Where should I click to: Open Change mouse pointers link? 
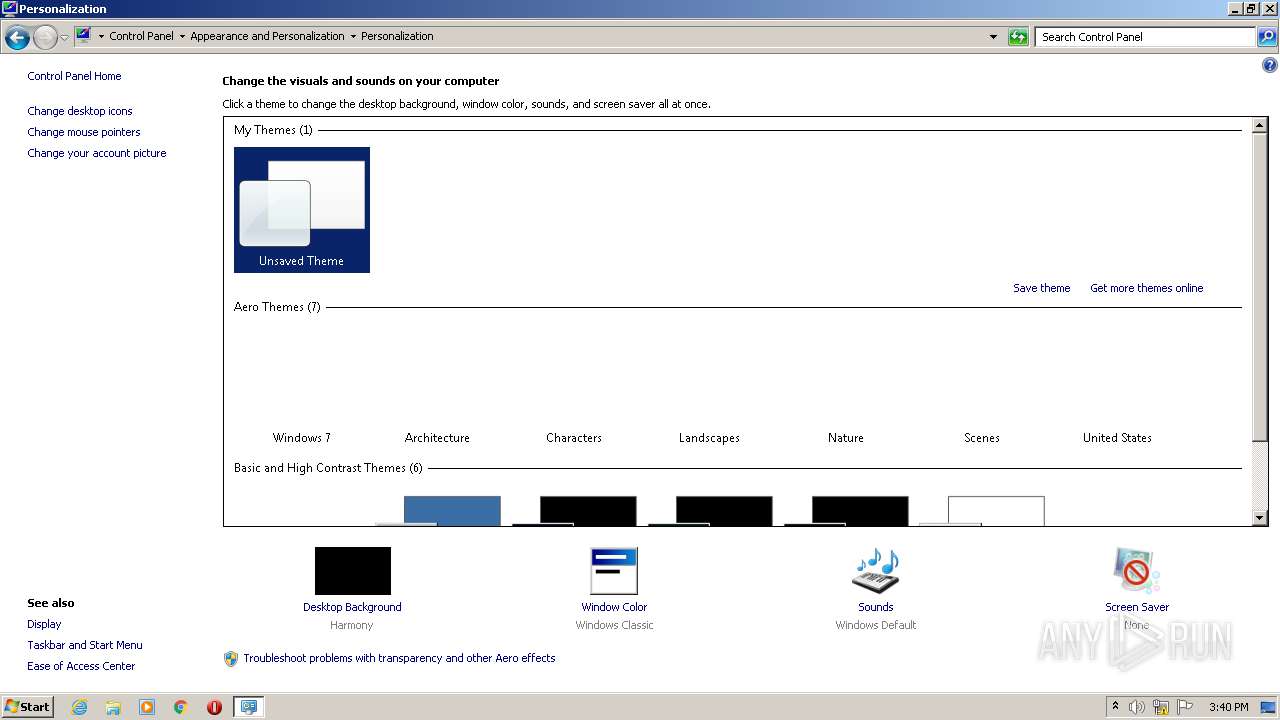coord(84,132)
